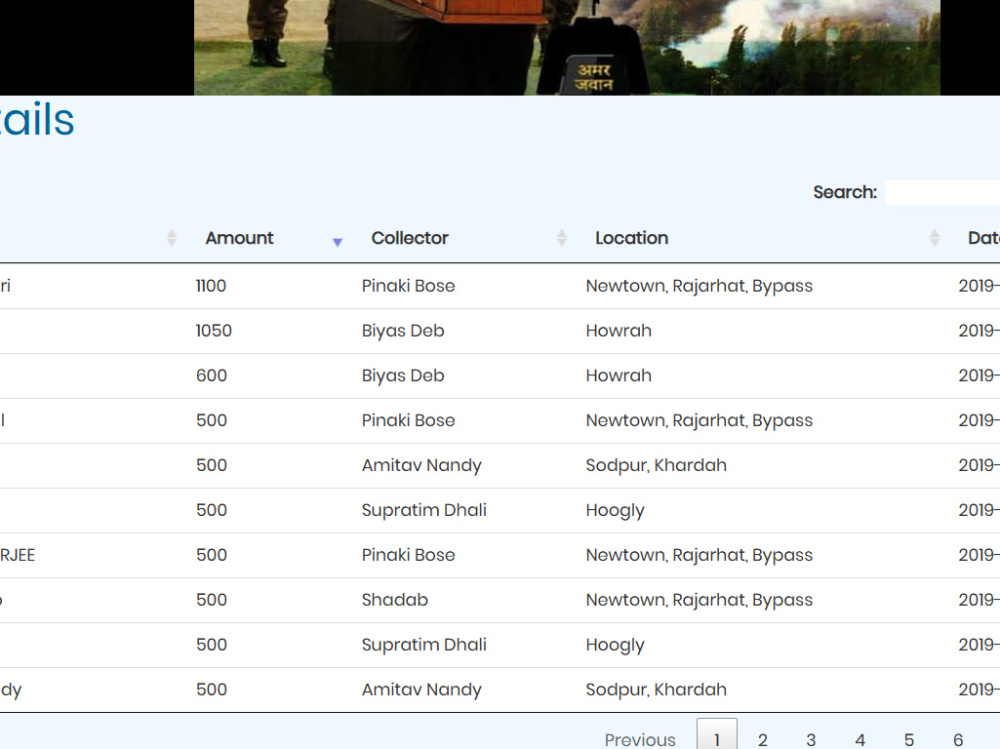Click the 1050 amount cell
This screenshot has width=1000, height=749.
(x=214, y=330)
